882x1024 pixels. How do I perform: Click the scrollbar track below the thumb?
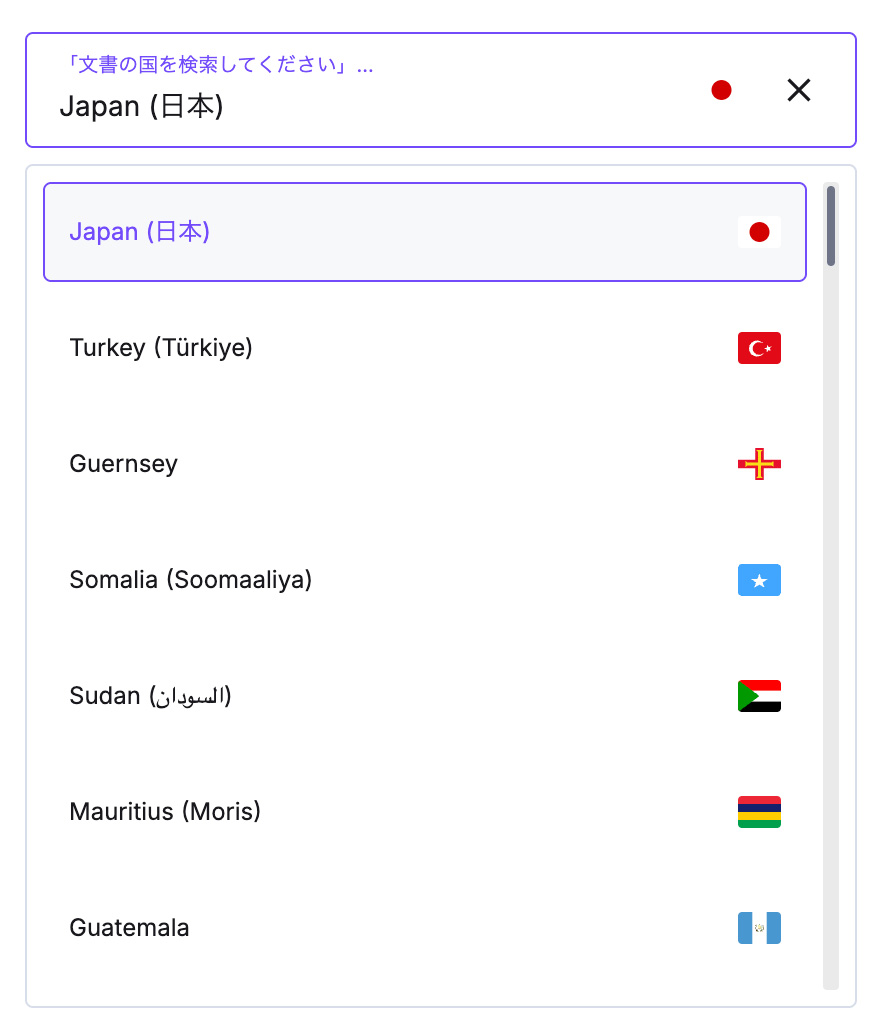click(830, 627)
